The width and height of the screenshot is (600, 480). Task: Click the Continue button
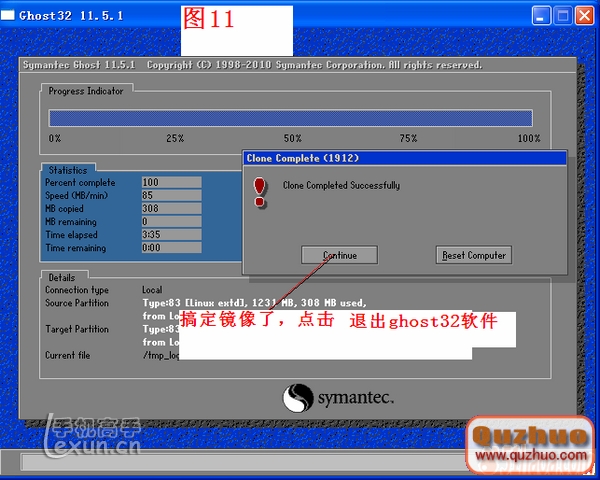339,255
